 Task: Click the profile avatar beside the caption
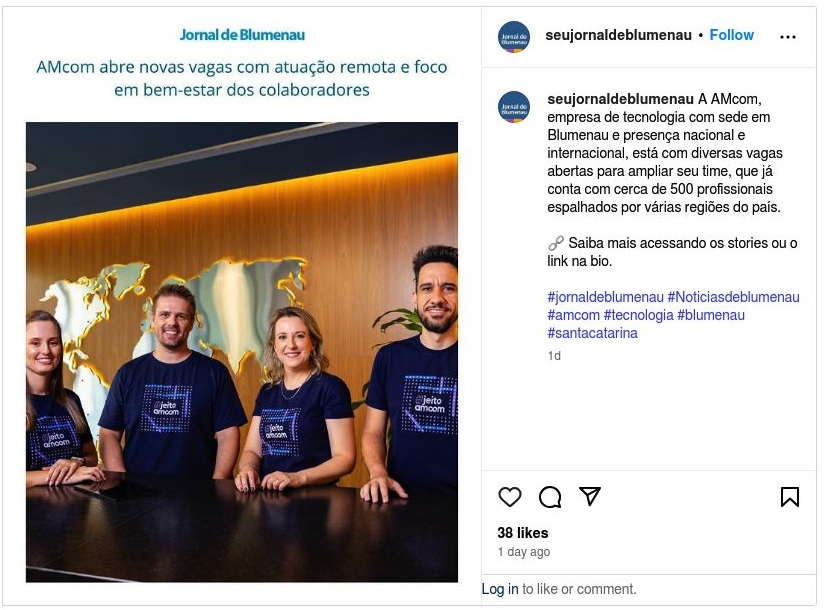tap(514, 107)
